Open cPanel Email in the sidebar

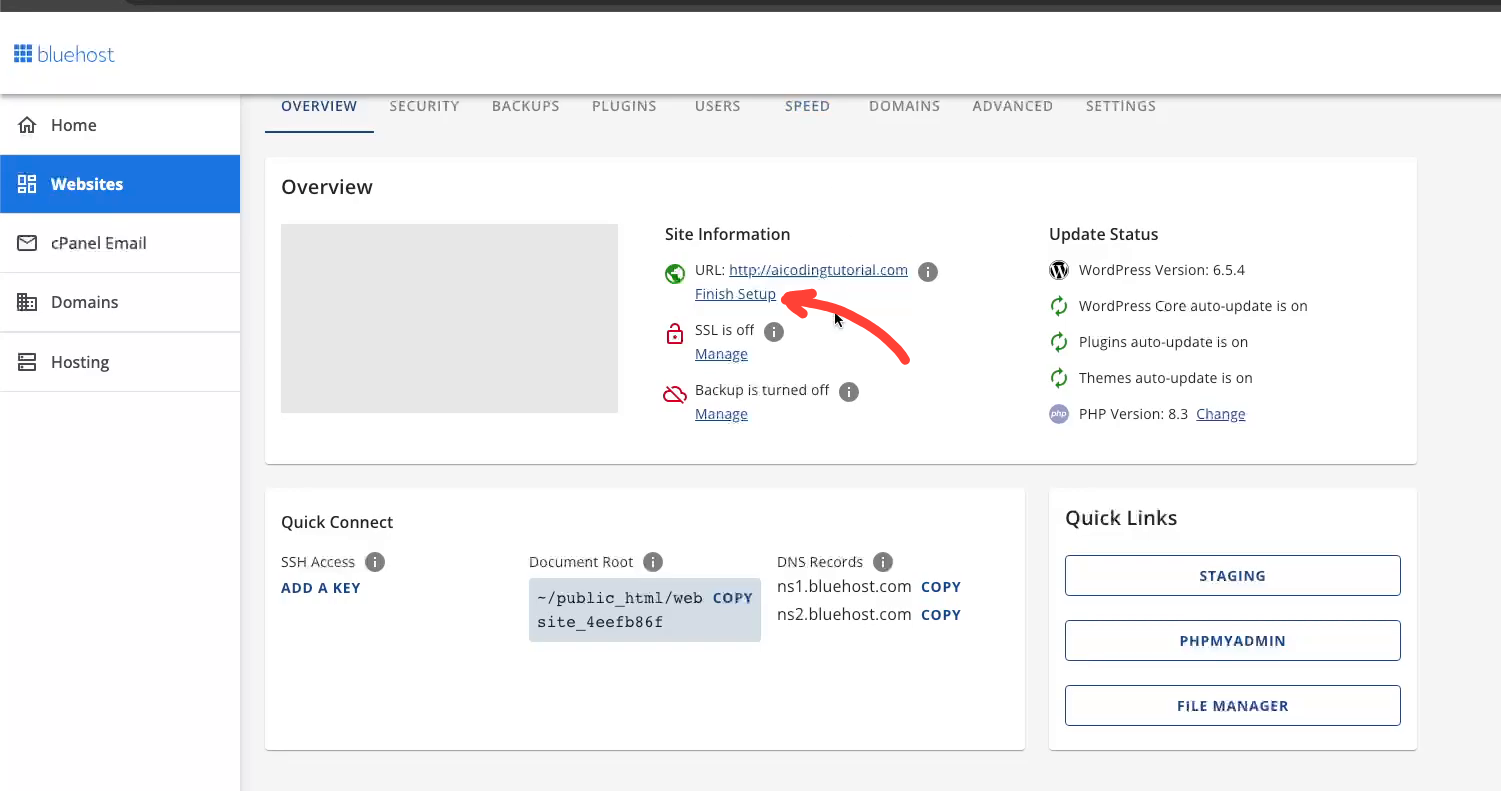[120, 243]
